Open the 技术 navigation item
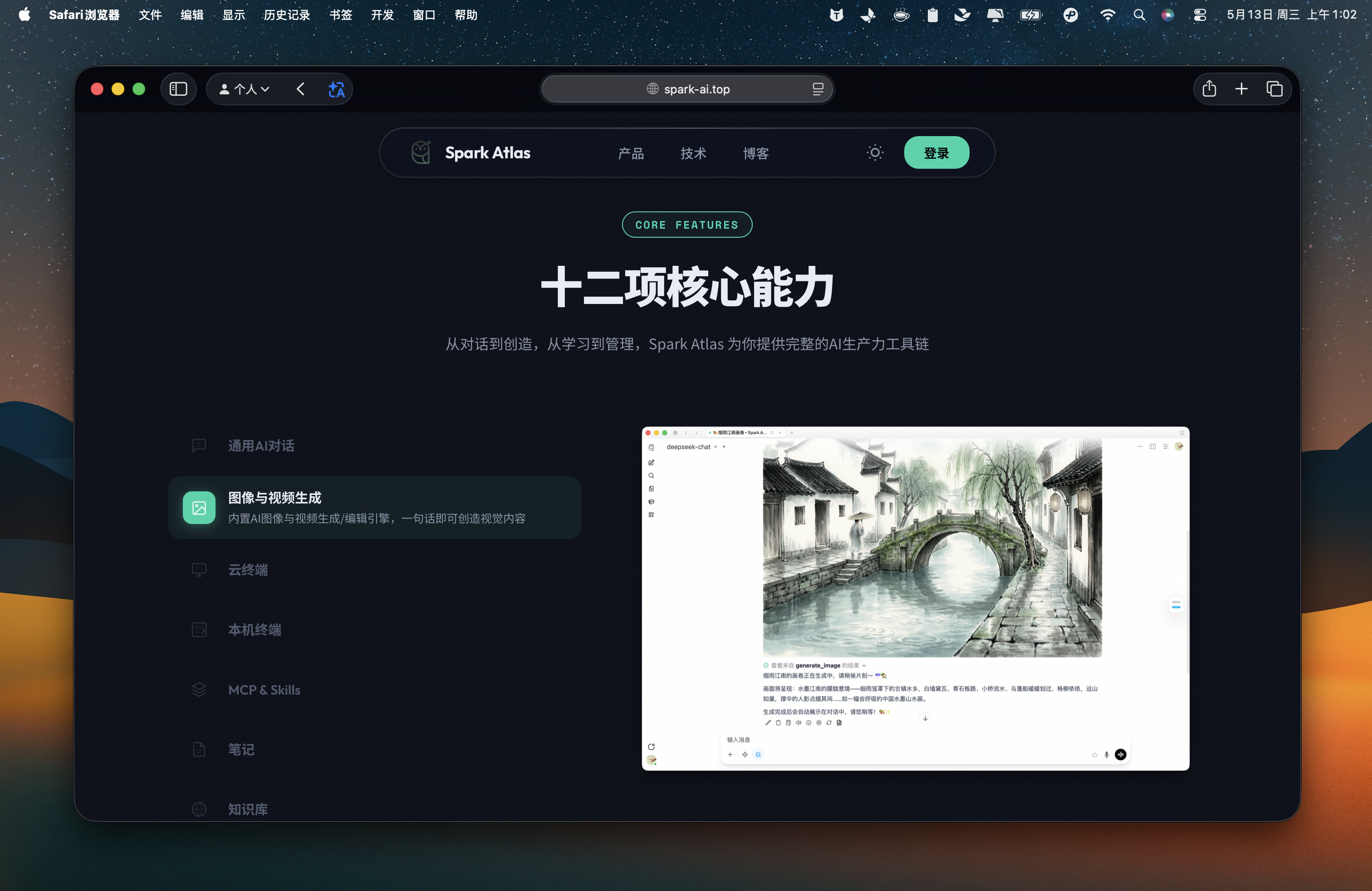This screenshot has width=1372, height=891. [693, 153]
